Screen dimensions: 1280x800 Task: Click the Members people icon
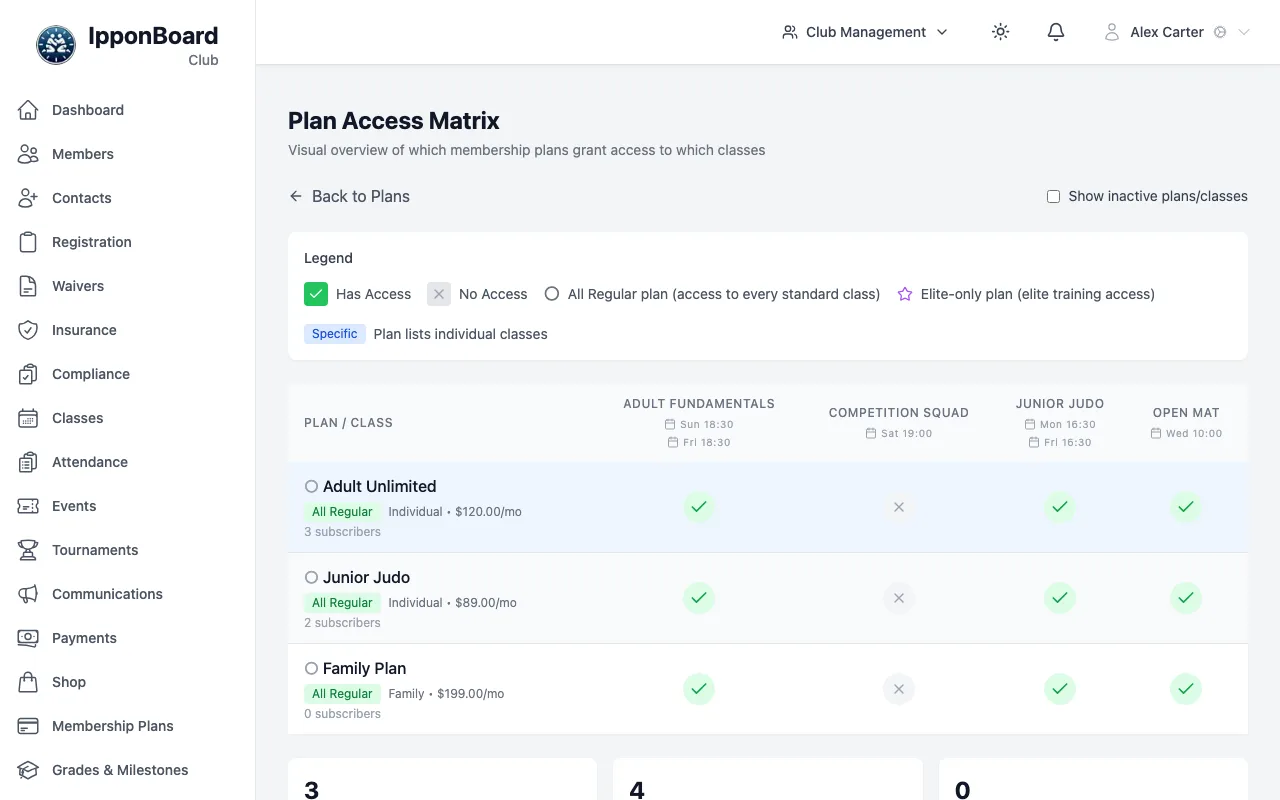28,154
